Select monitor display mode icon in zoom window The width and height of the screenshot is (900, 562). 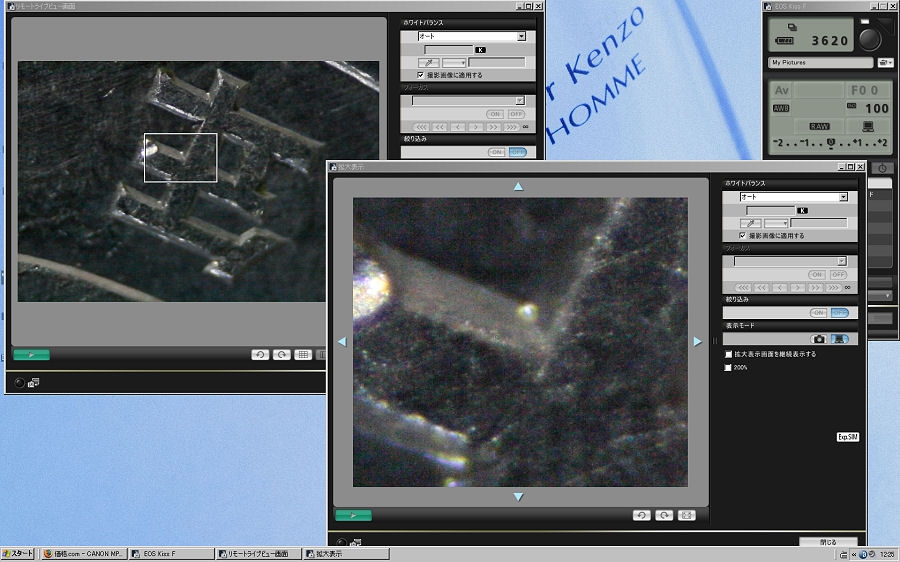click(x=839, y=339)
